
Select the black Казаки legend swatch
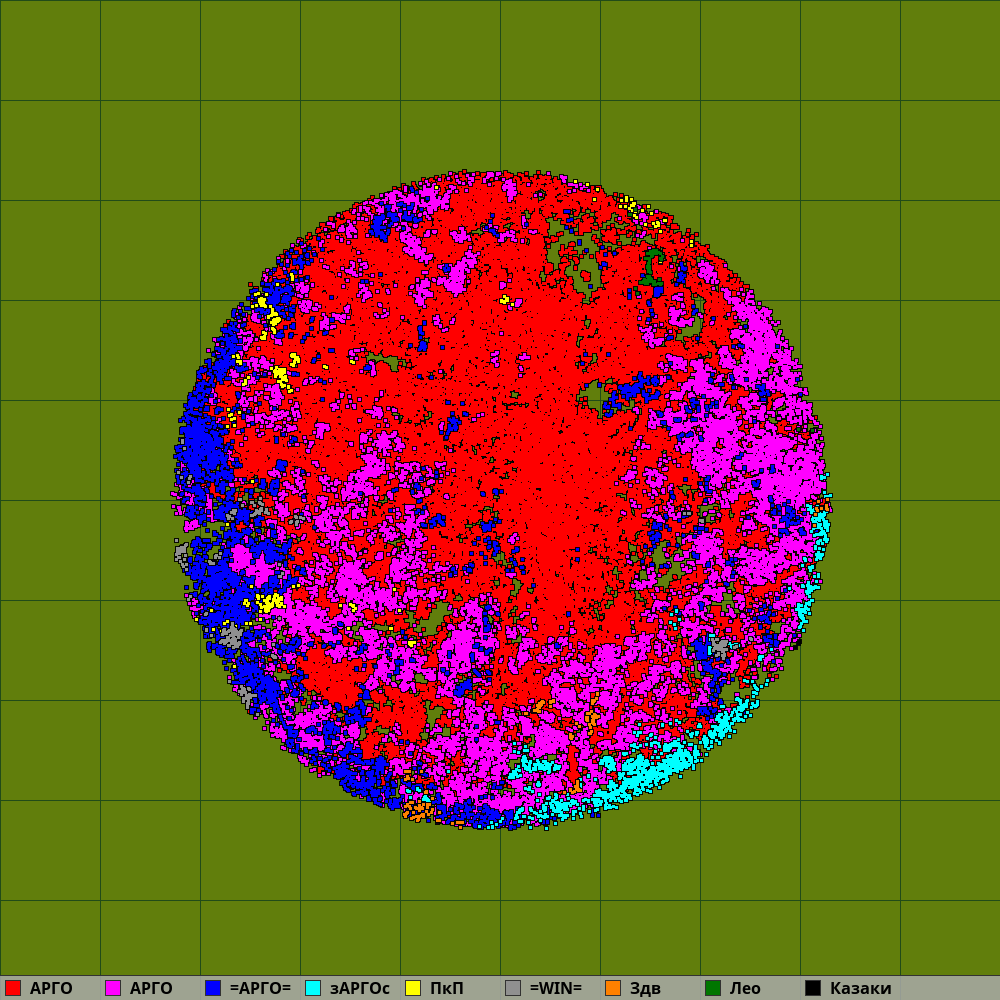813,988
